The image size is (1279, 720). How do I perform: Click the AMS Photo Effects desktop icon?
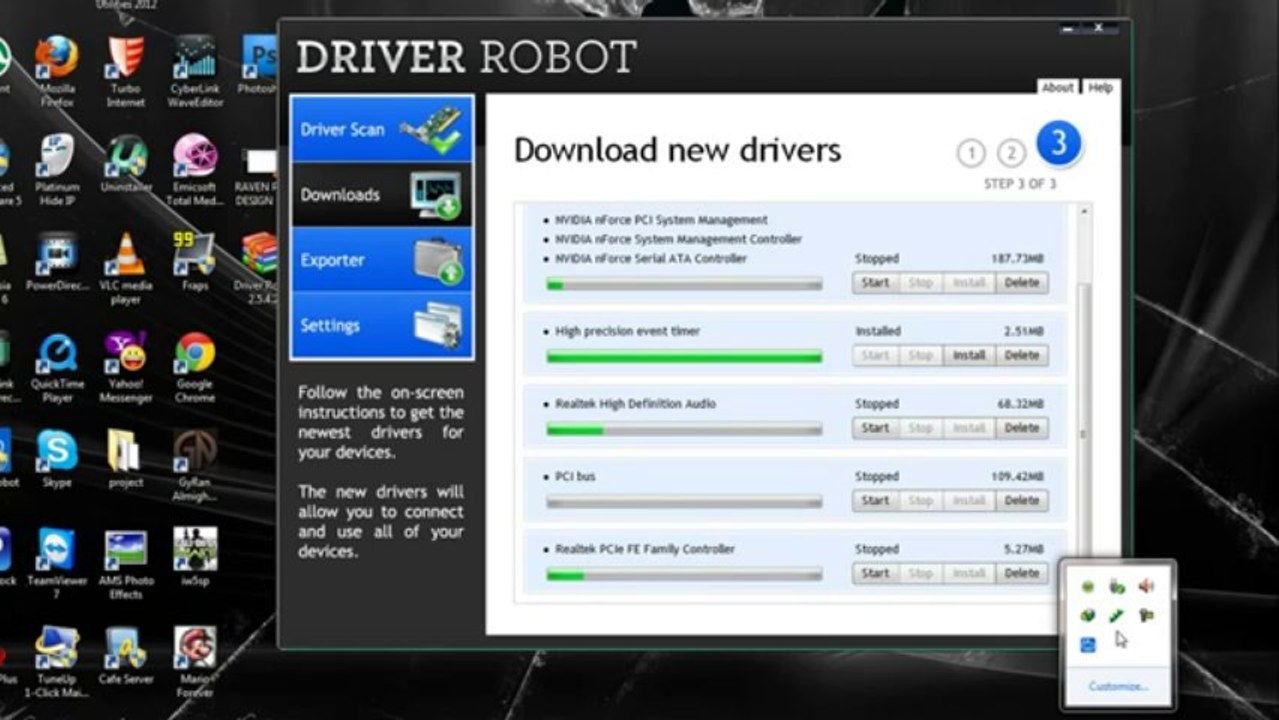[x=125, y=562]
